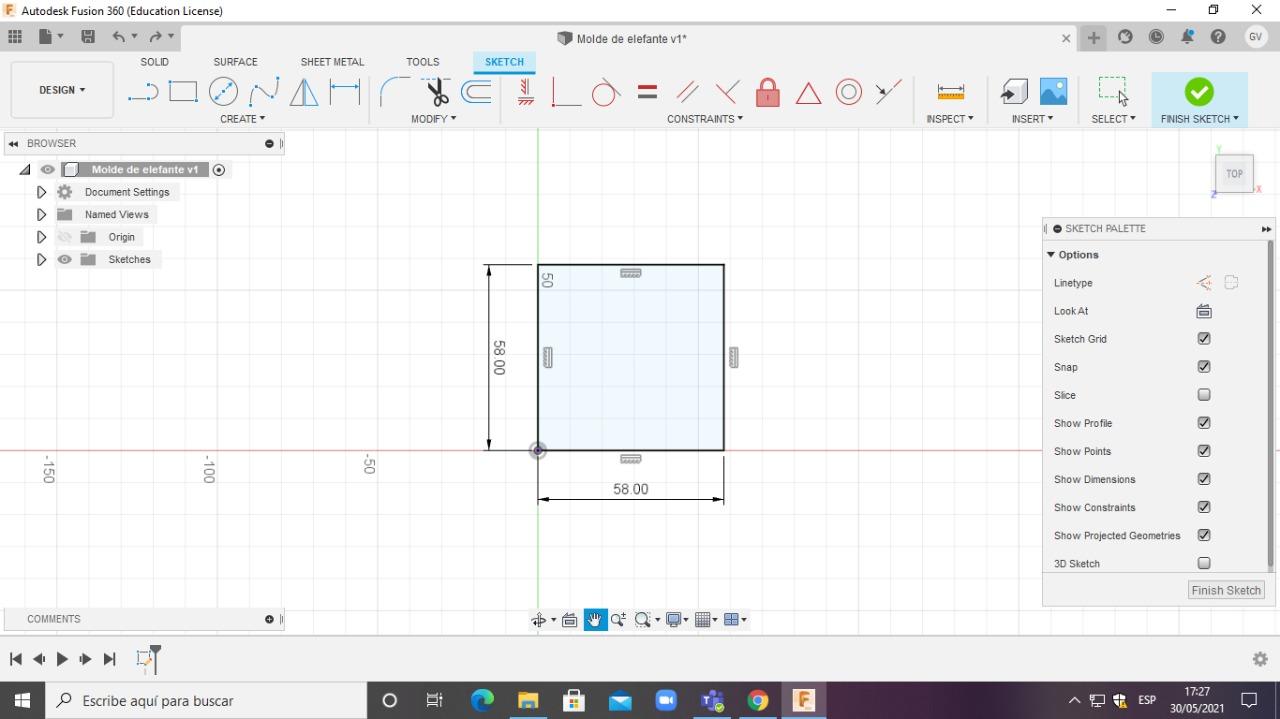Select the Mirror sketch tool

[x=304, y=92]
